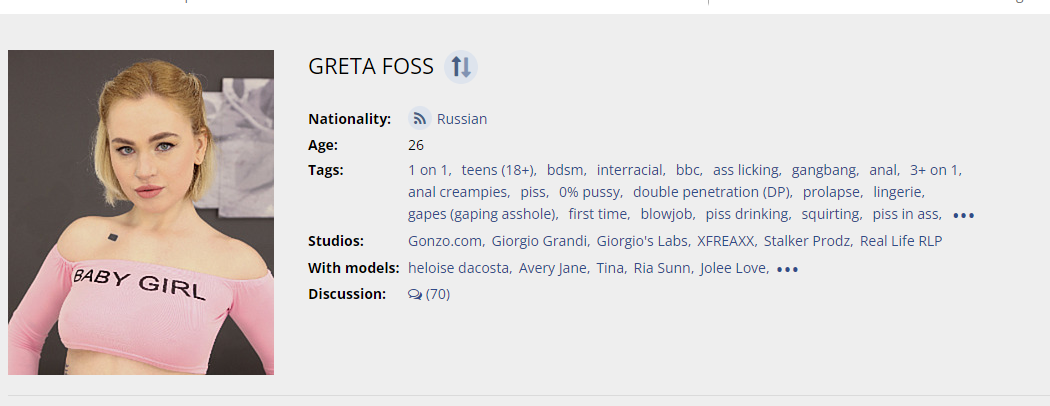Open the Avery Jane model link
This screenshot has height=406, width=1050.
[554, 268]
